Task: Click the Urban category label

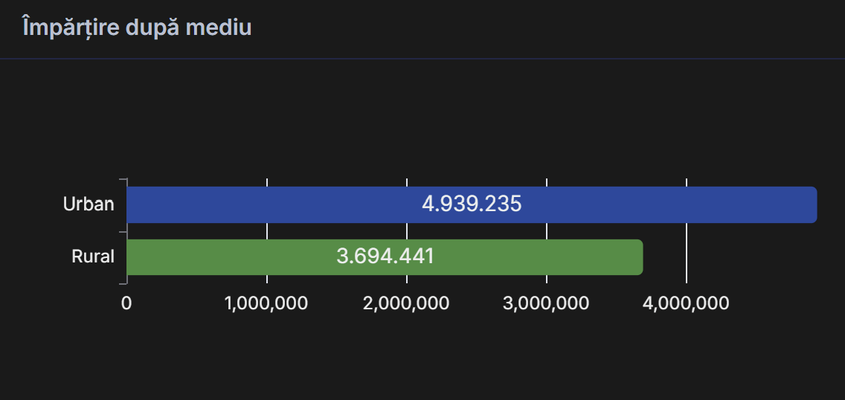Action: point(88,205)
